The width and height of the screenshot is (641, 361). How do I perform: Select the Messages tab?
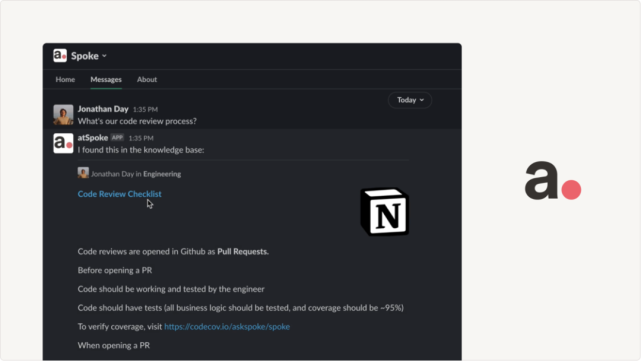point(106,79)
